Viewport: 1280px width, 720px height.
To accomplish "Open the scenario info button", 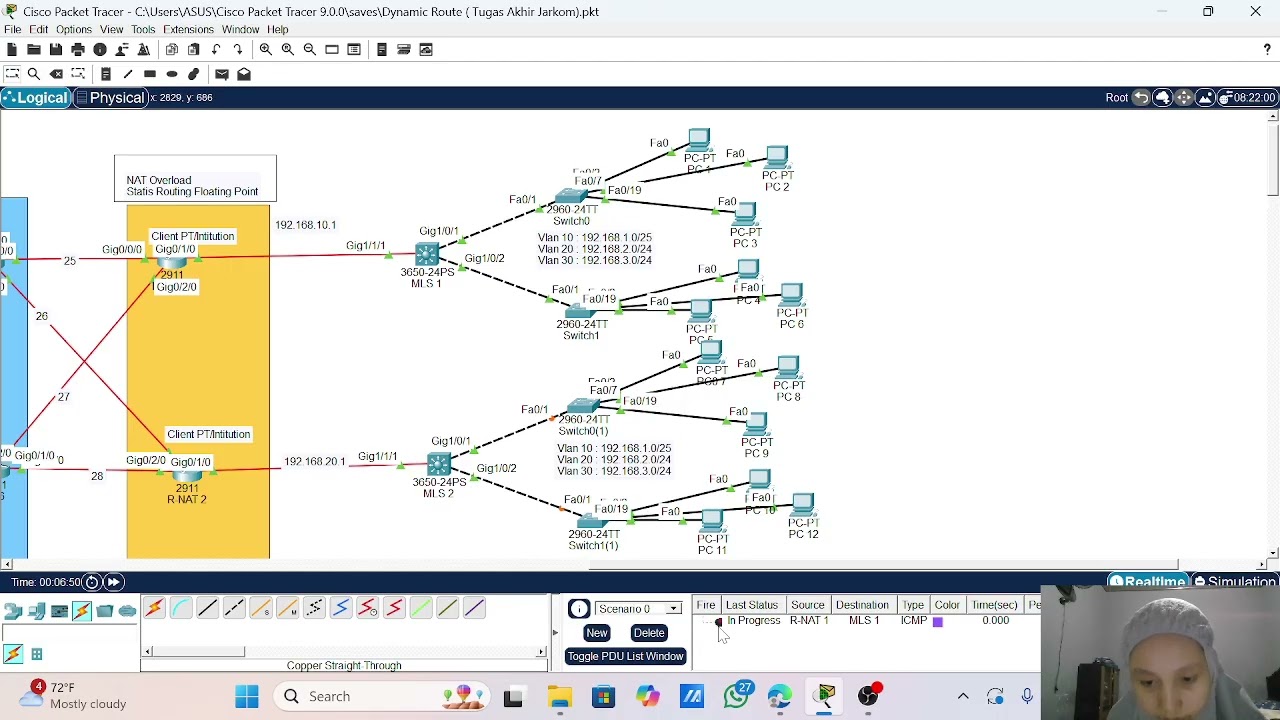I will [579, 609].
